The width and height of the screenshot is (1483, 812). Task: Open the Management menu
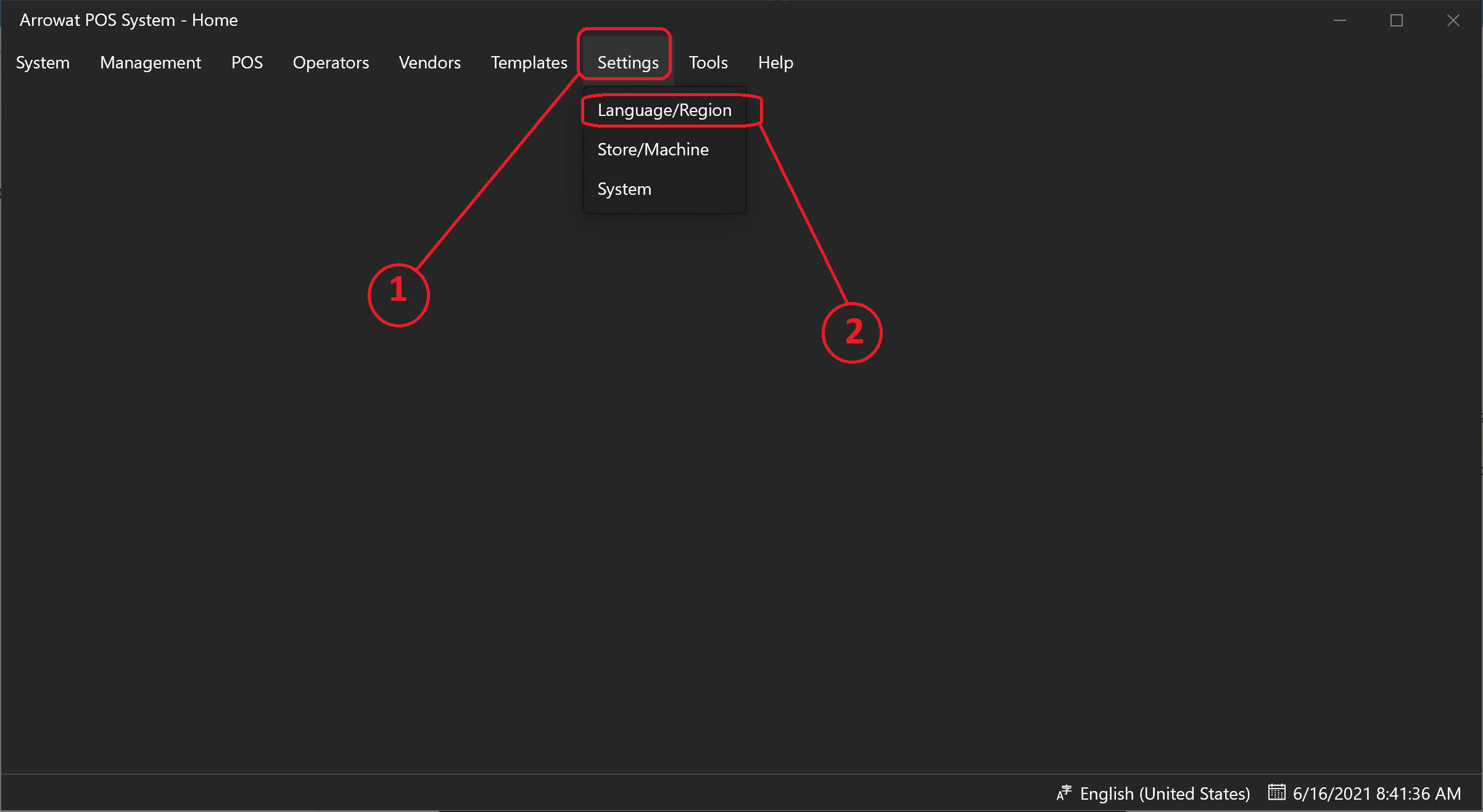150,62
